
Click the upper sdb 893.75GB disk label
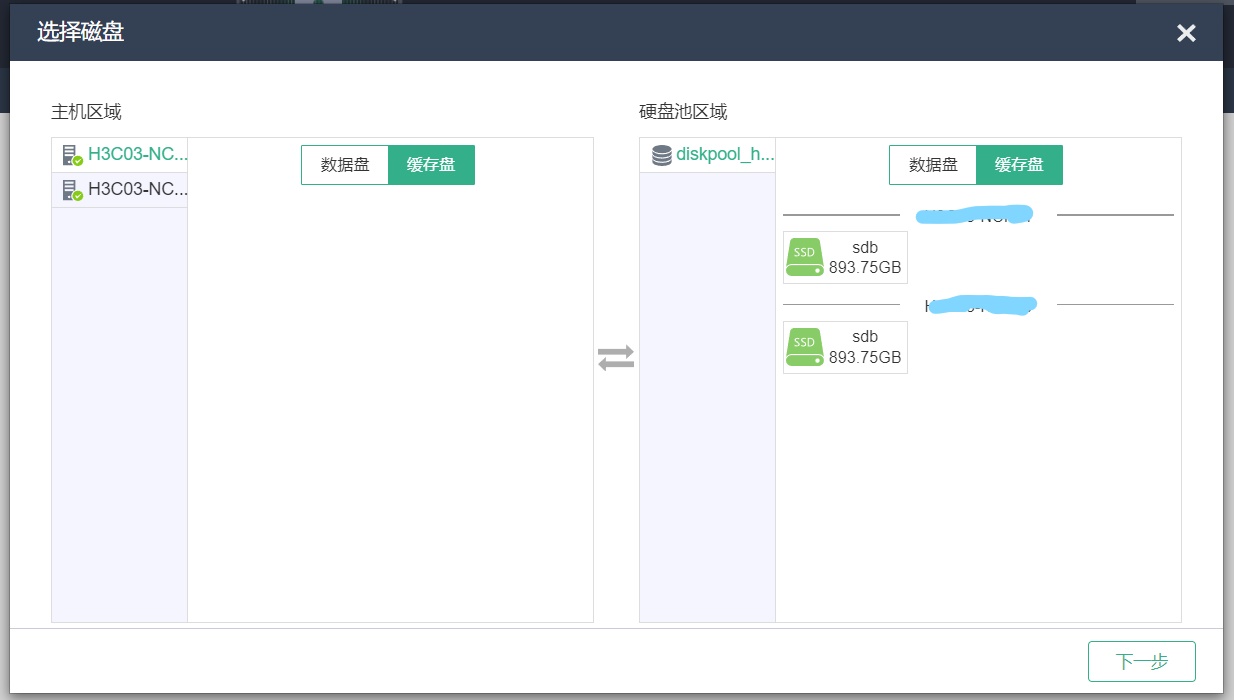865,258
